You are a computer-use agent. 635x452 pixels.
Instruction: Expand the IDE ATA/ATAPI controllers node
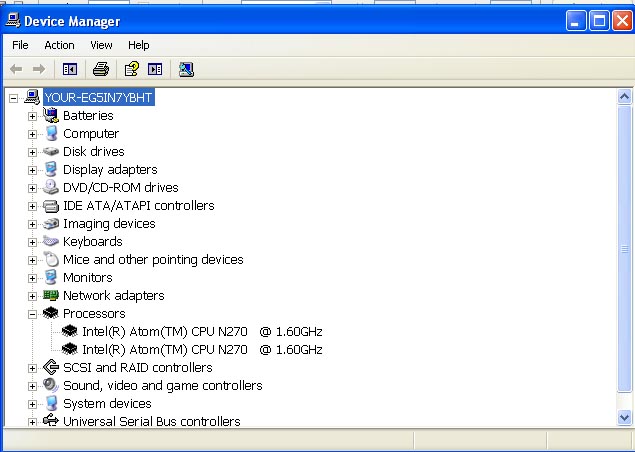[x=32, y=206]
